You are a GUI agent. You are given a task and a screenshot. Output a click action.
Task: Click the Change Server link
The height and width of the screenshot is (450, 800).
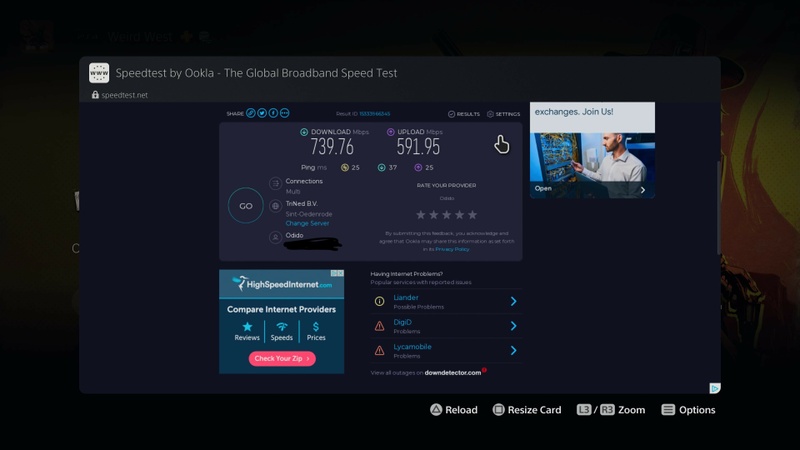(x=307, y=223)
